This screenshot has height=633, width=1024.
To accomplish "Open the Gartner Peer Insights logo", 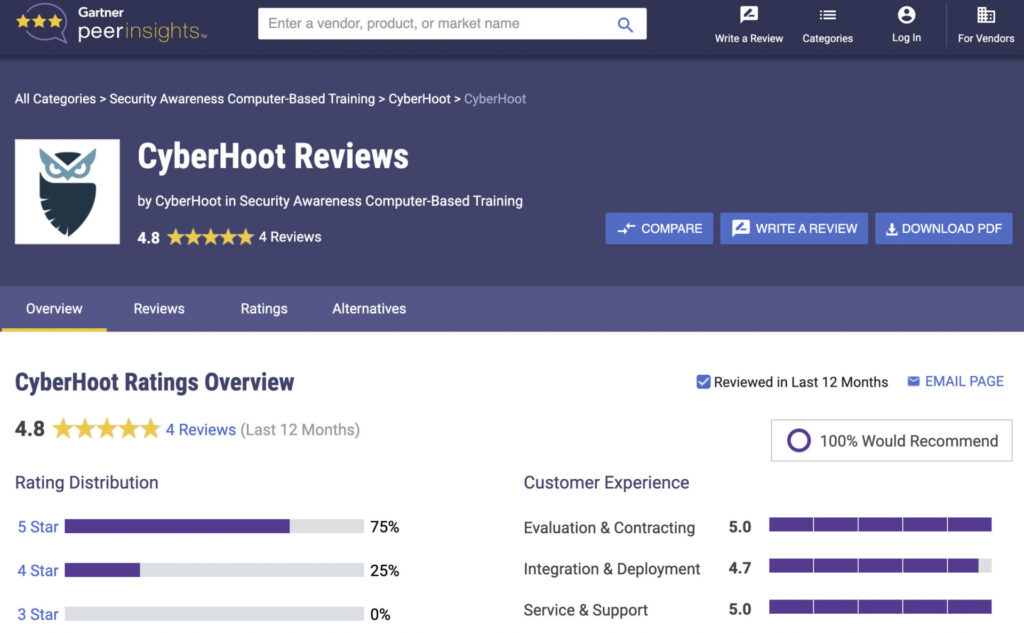I will pyautogui.click(x=111, y=24).
